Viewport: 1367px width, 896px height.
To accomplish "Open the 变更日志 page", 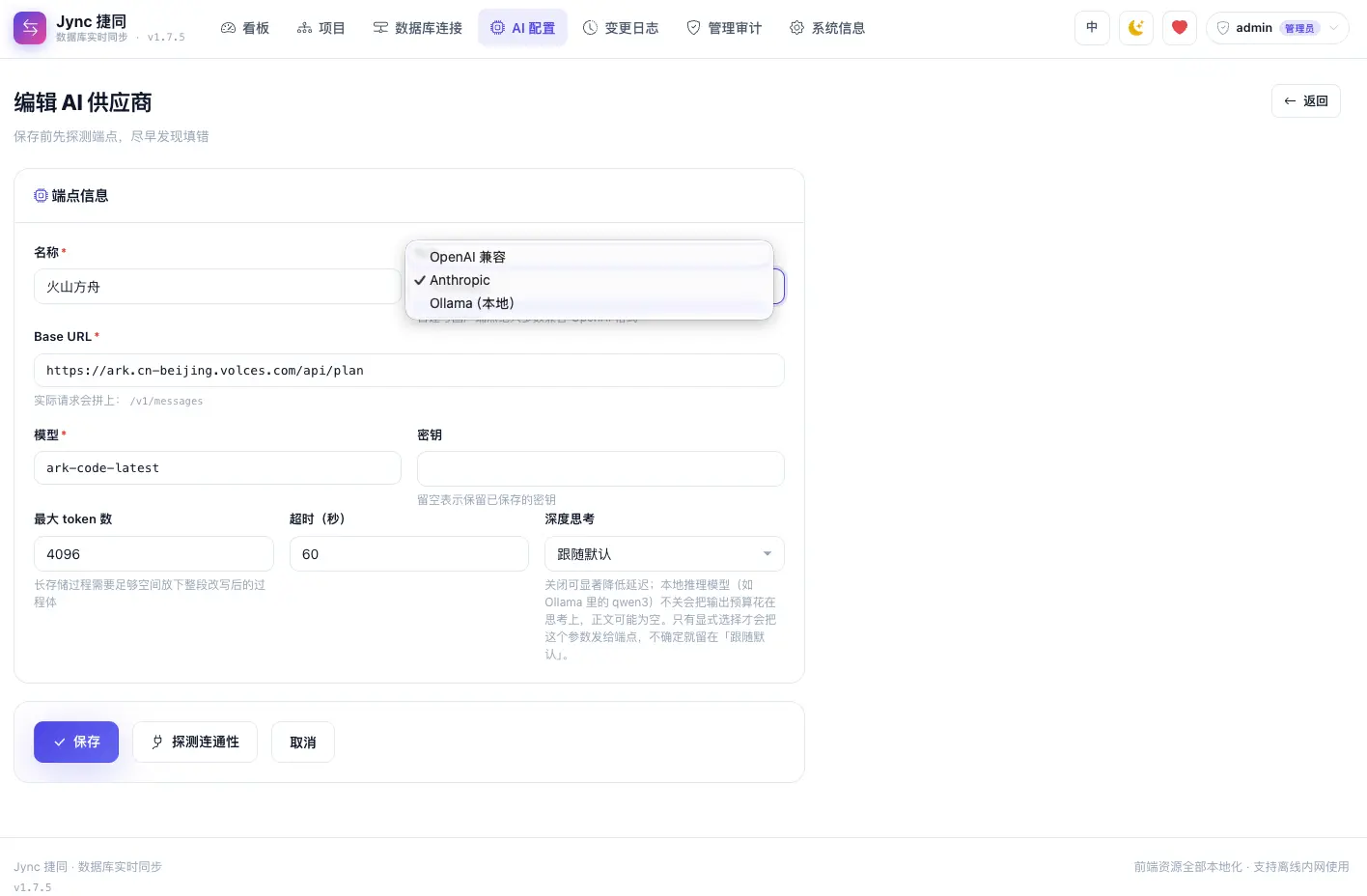I will click(x=621, y=28).
